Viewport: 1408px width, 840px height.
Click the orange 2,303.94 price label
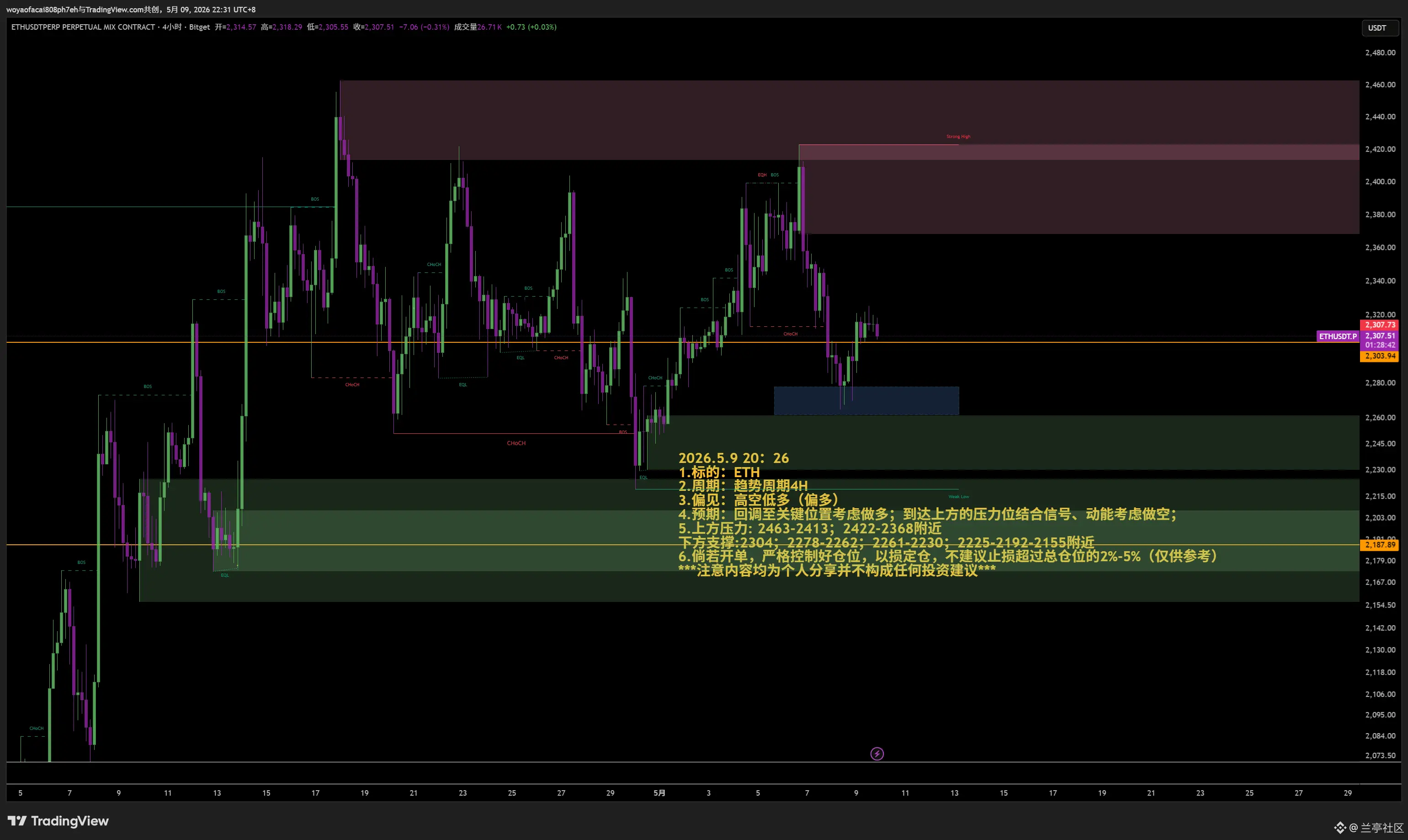click(x=1380, y=356)
